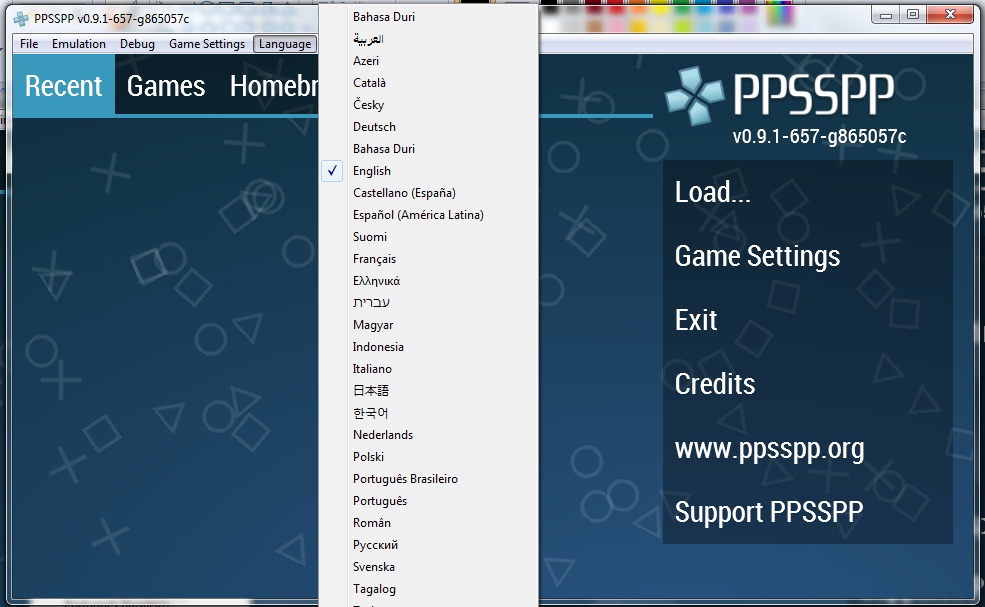The width and height of the screenshot is (985, 607).
Task: Open the Credits screen
Action: [x=807, y=384]
